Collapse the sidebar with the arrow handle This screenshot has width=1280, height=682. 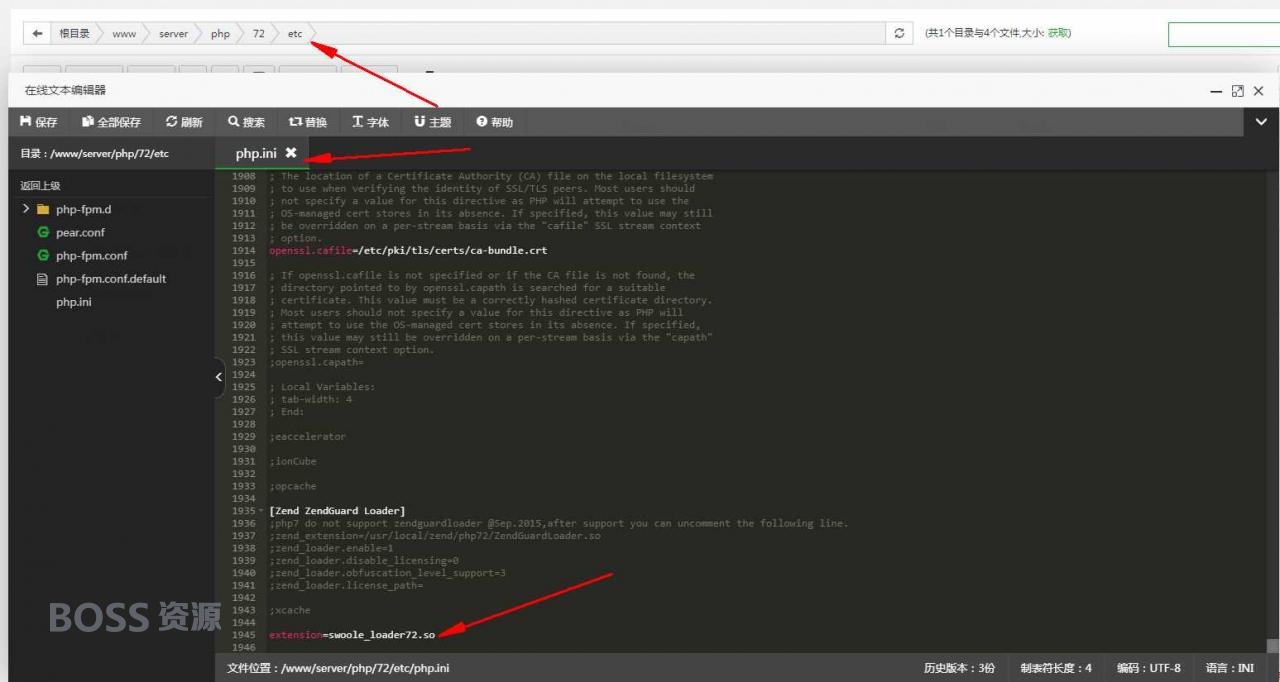(x=219, y=377)
